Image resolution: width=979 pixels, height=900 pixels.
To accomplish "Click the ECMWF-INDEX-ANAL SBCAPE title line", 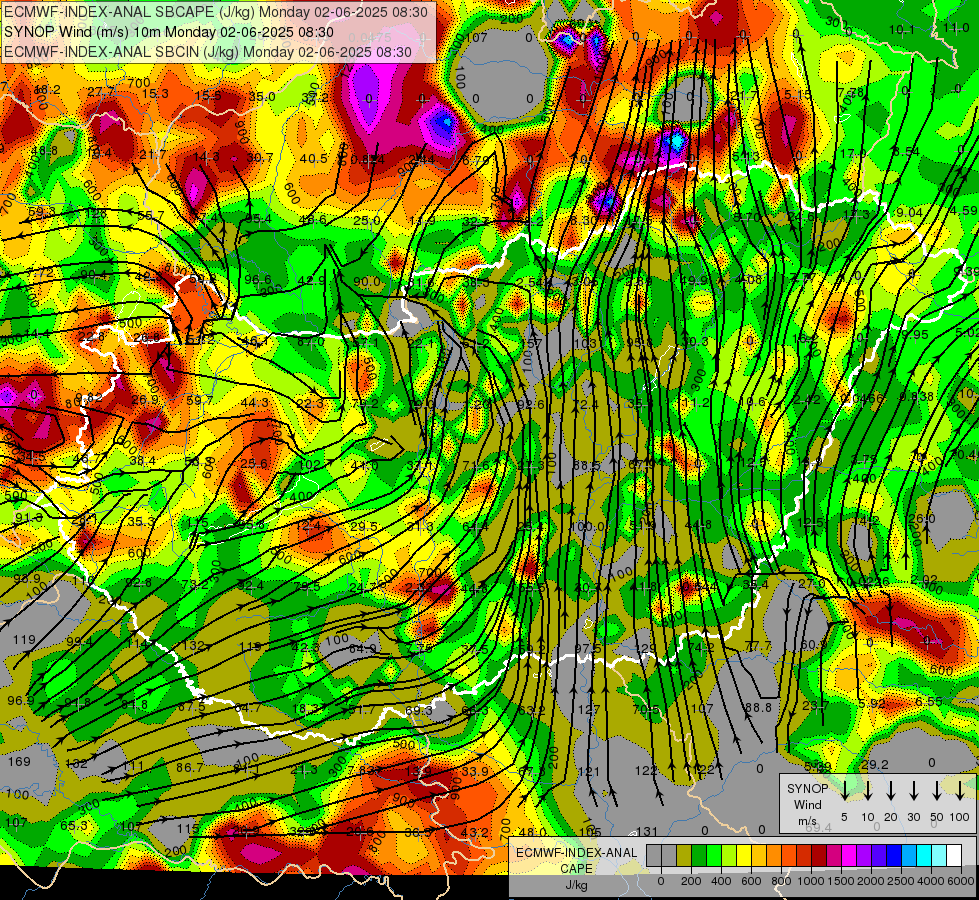I will [x=216, y=12].
